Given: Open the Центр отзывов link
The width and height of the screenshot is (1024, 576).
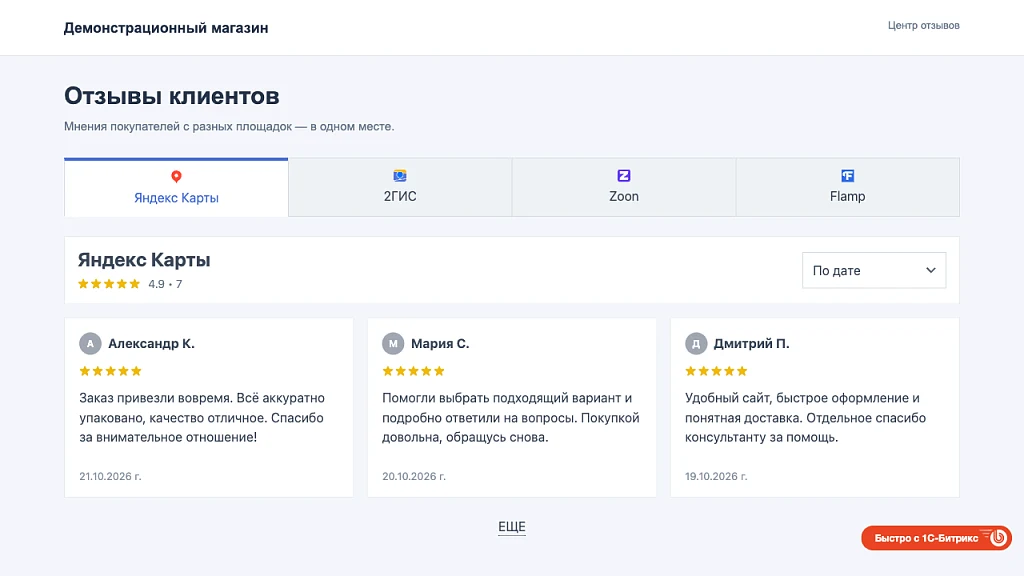Looking at the screenshot, I should (x=923, y=25).
